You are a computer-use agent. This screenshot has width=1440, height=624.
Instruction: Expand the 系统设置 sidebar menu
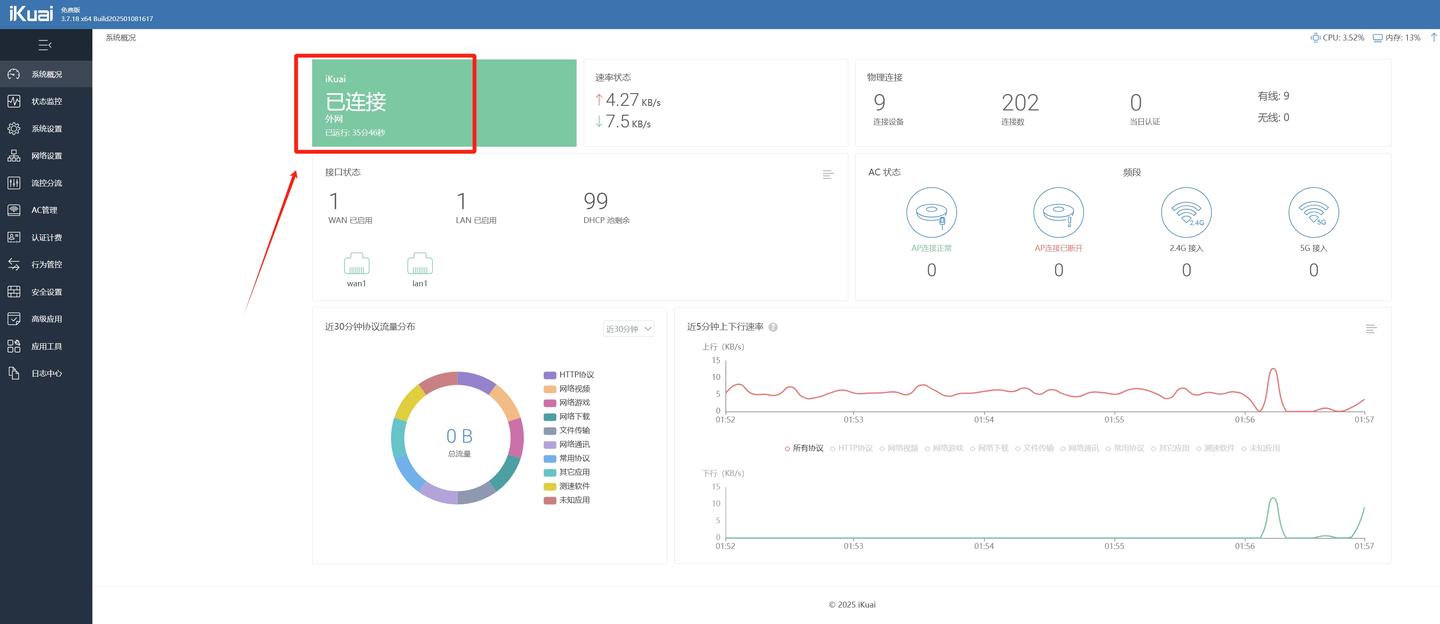(46, 129)
